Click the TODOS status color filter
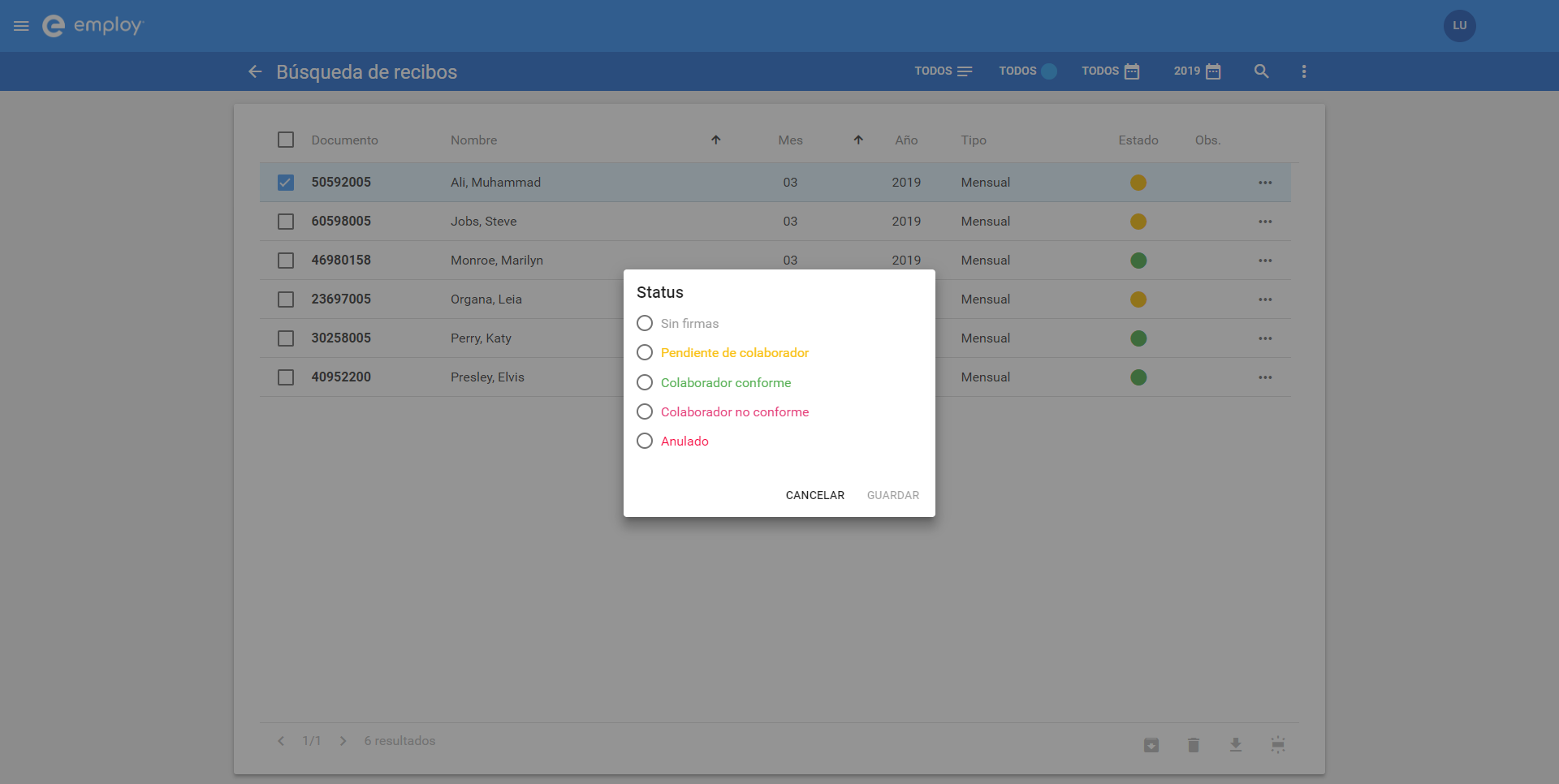Screen dimensions: 1559x784 (x=1028, y=71)
